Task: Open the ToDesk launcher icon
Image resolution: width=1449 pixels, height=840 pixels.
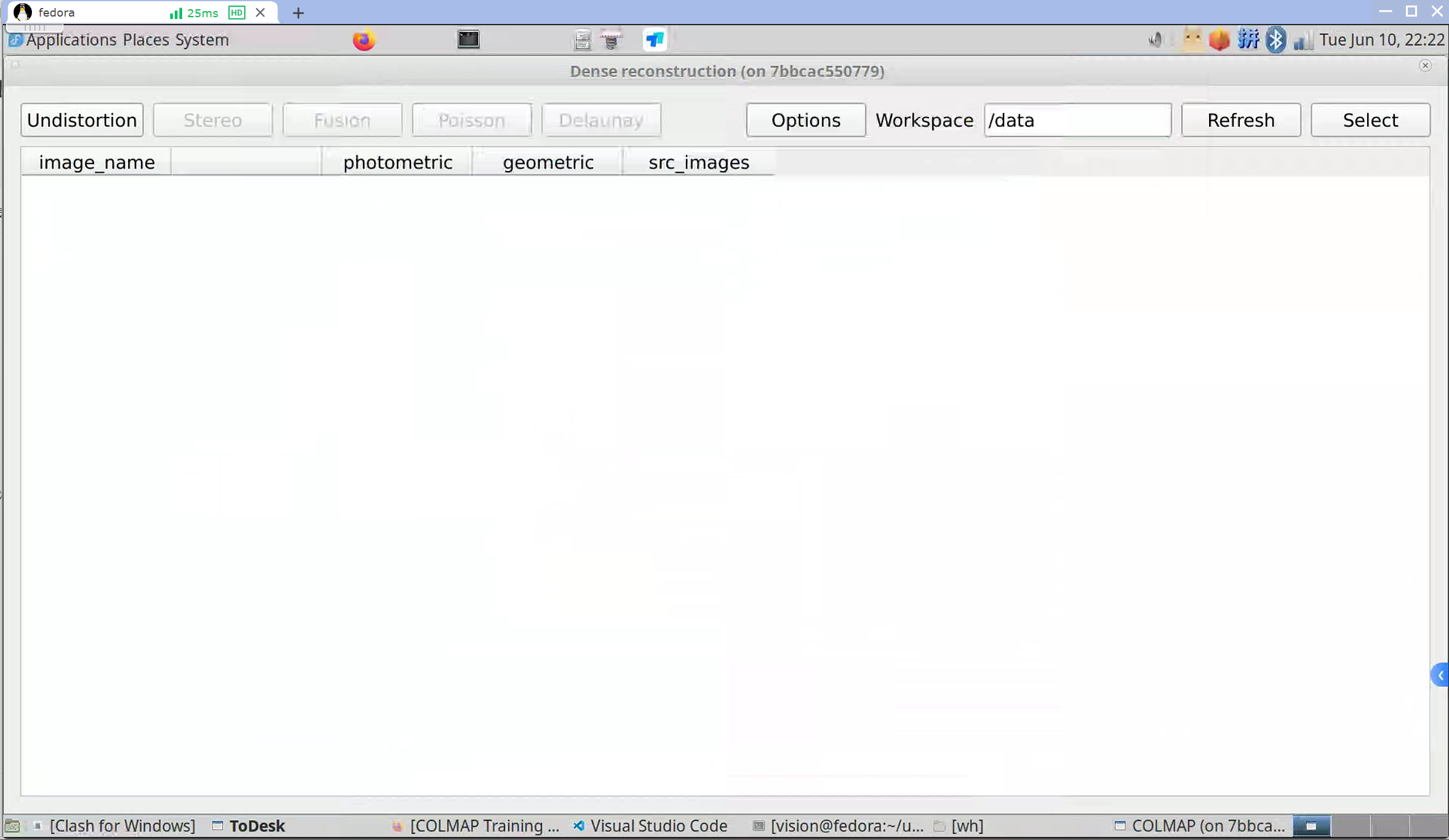Action: [x=654, y=40]
